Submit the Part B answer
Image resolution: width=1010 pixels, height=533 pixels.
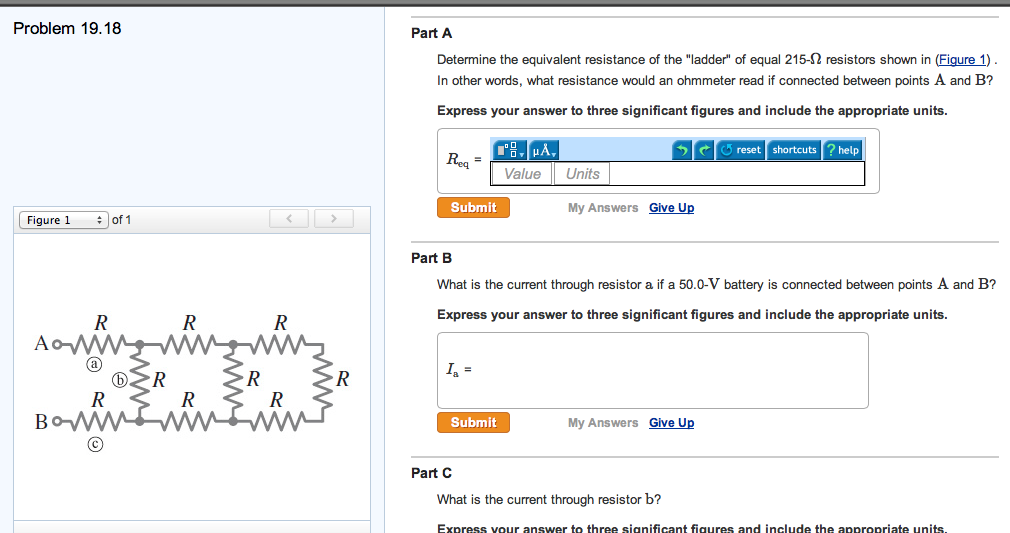pyautogui.click(x=473, y=423)
